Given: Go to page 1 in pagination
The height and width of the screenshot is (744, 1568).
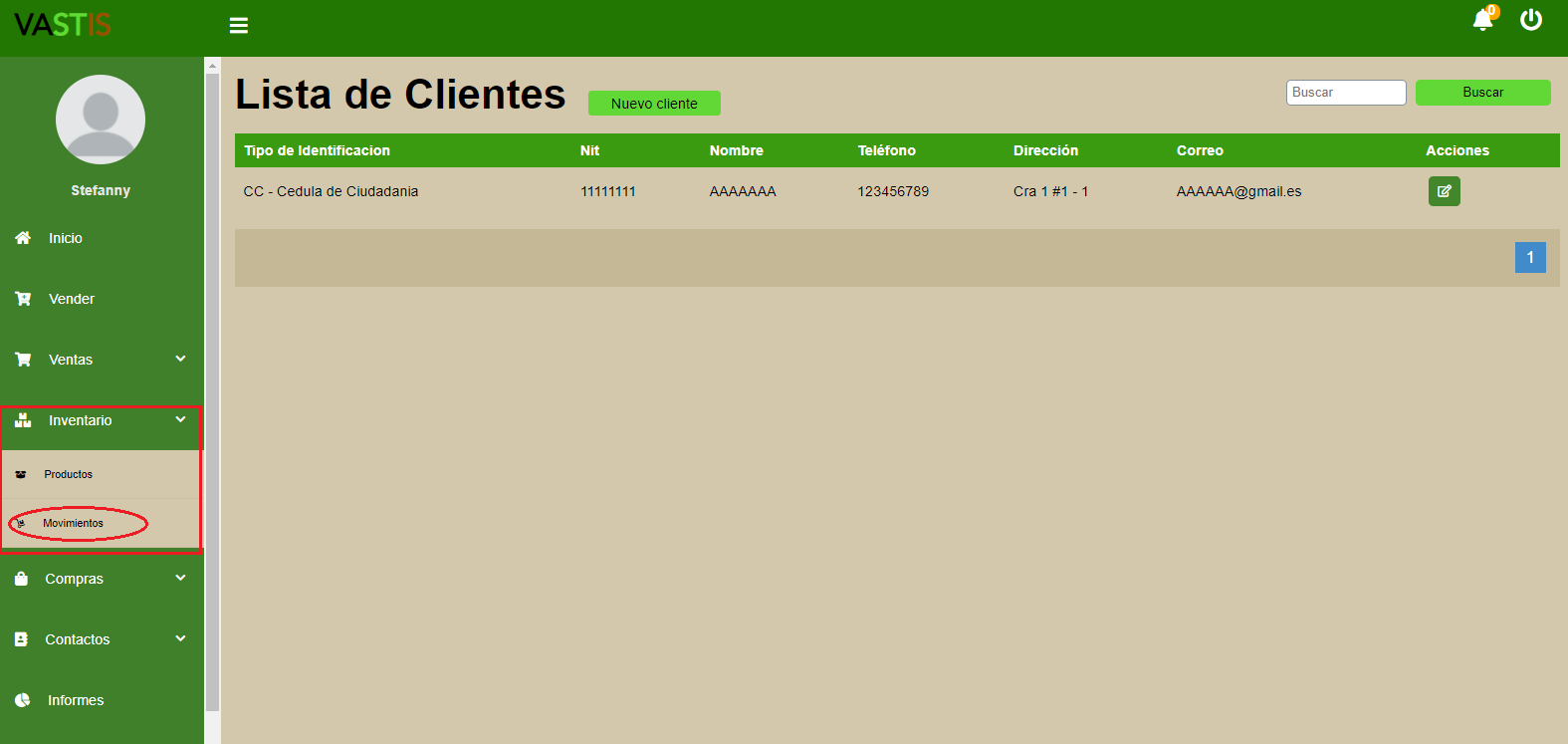Looking at the screenshot, I should pos(1530,257).
